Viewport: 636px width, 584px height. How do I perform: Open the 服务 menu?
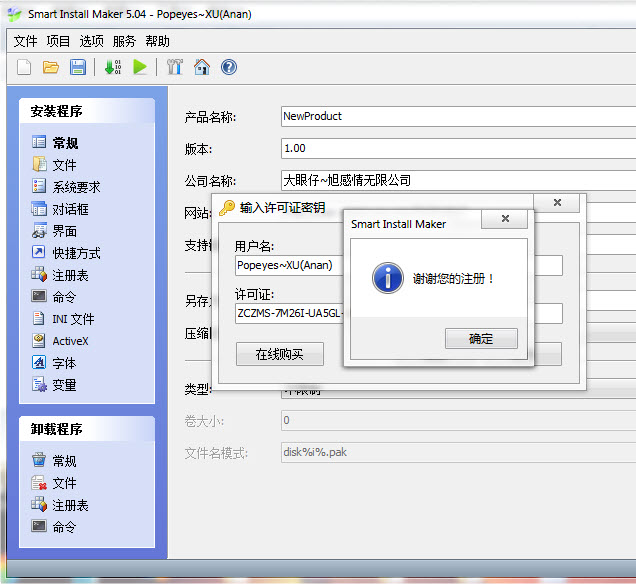click(x=124, y=41)
